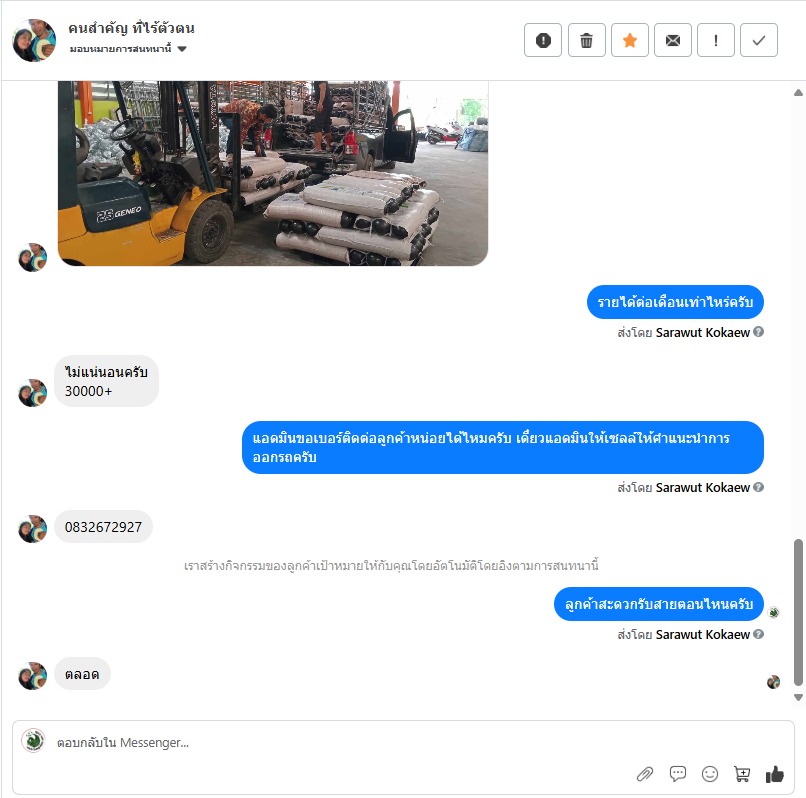Screen dimensions: 806x798
Task: Send a thumbs-up like
Action: [775, 774]
